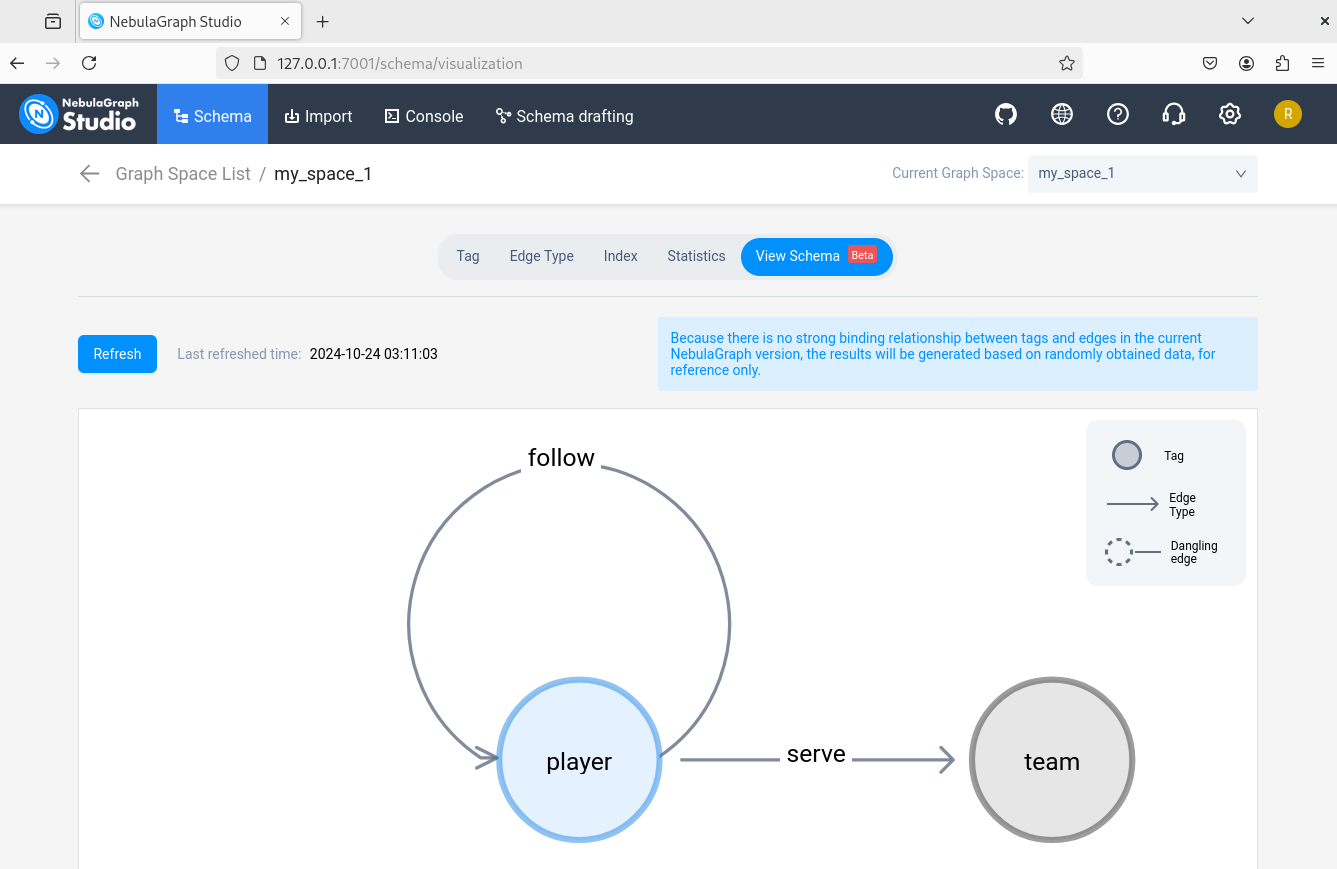Select the Index tab

tap(620, 256)
